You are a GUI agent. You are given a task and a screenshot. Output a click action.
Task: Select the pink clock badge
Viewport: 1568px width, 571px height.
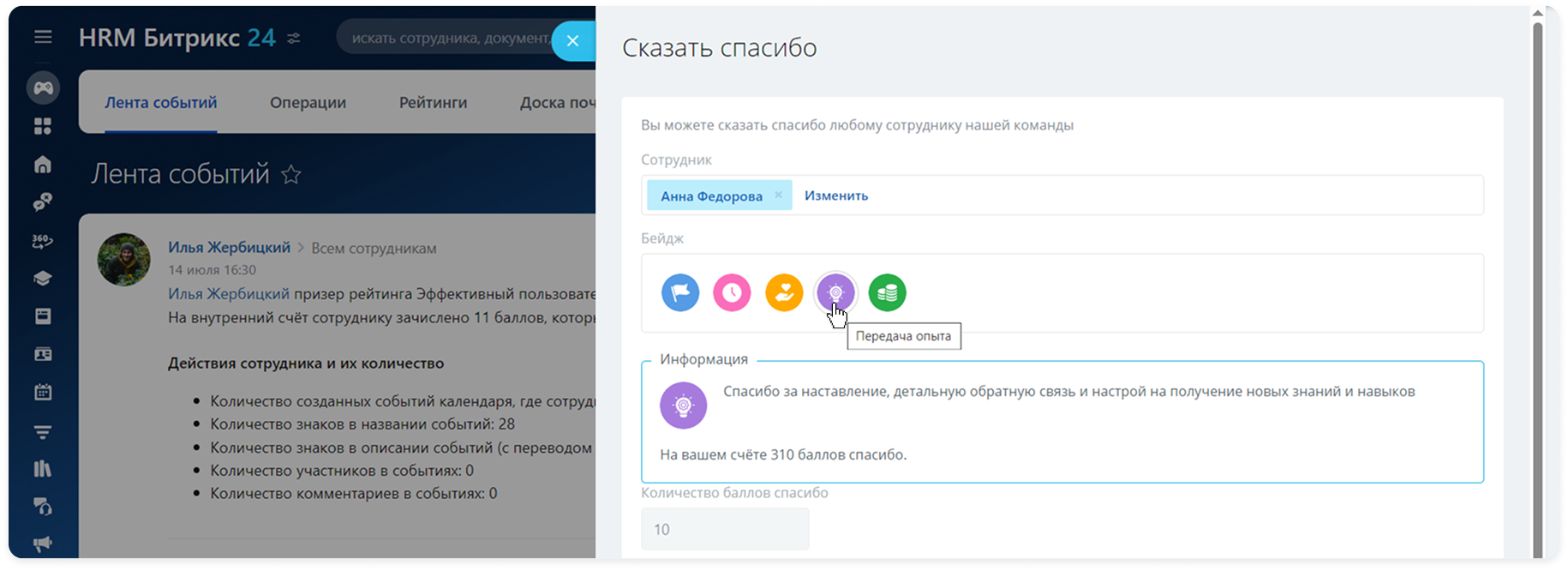tap(732, 293)
